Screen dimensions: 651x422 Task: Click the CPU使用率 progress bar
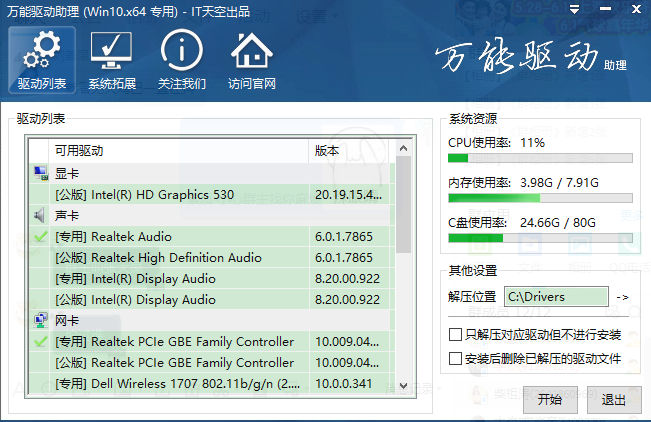tap(540, 158)
